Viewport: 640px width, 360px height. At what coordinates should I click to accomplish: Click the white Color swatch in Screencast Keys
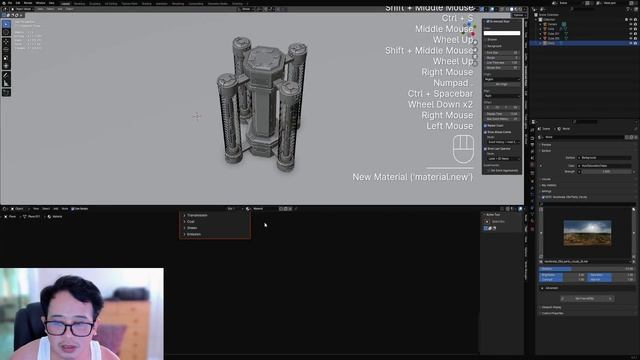pyautogui.click(x=502, y=33)
